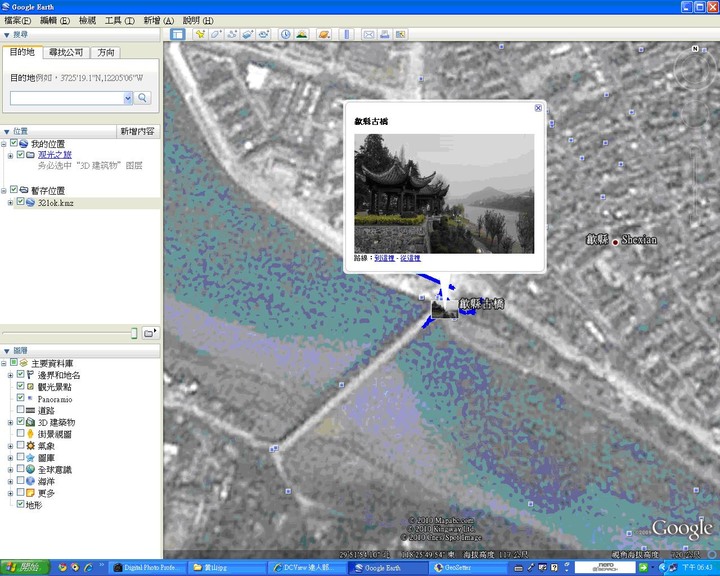Click the Windows 開始 start button
720x576 pixels.
coord(25,568)
